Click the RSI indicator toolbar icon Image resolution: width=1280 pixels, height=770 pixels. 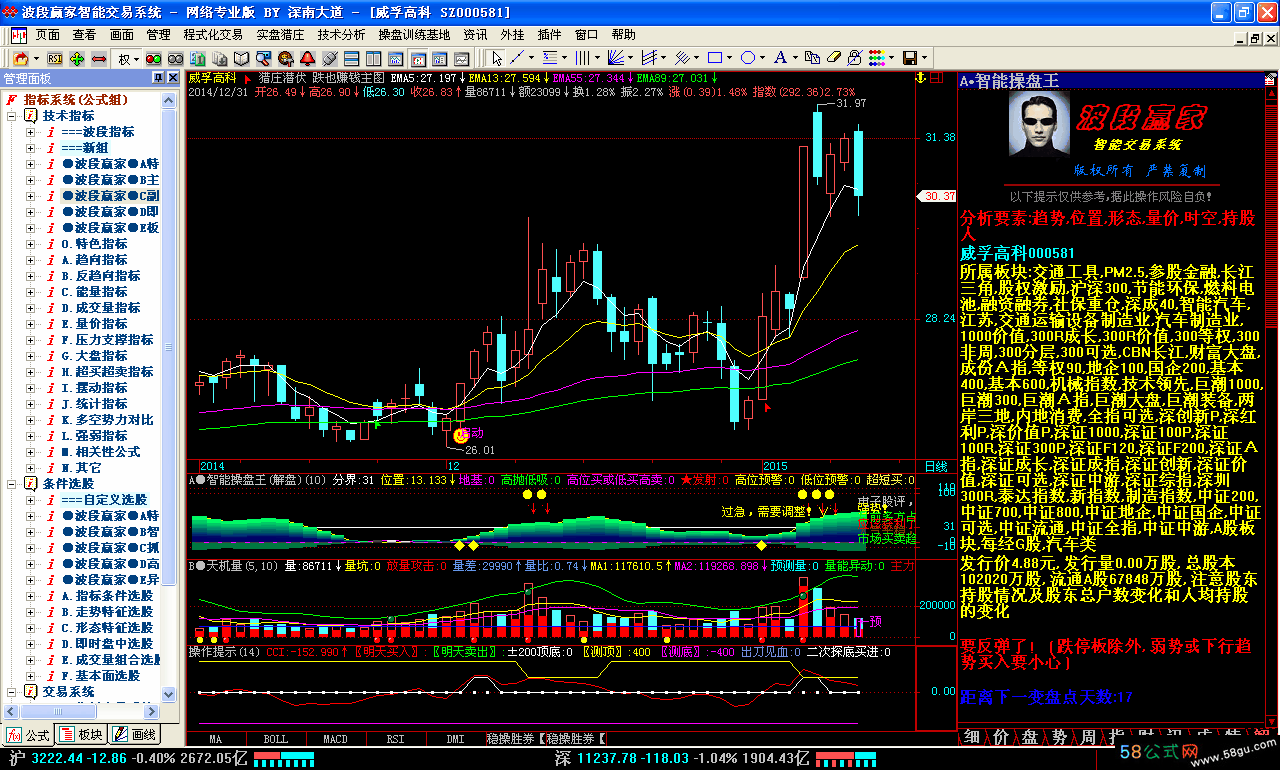pos(55,58)
